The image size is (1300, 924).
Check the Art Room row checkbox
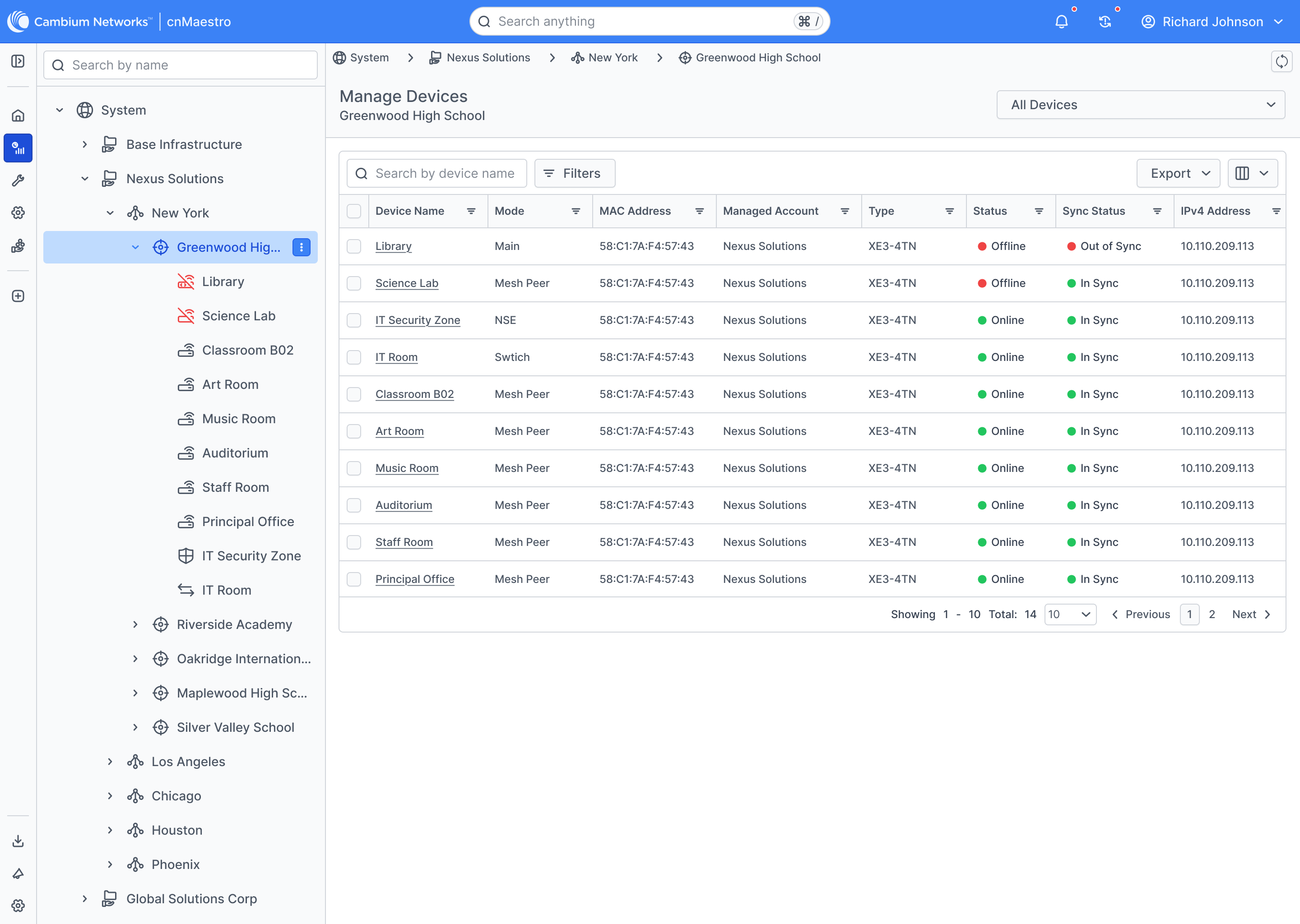coord(354,431)
